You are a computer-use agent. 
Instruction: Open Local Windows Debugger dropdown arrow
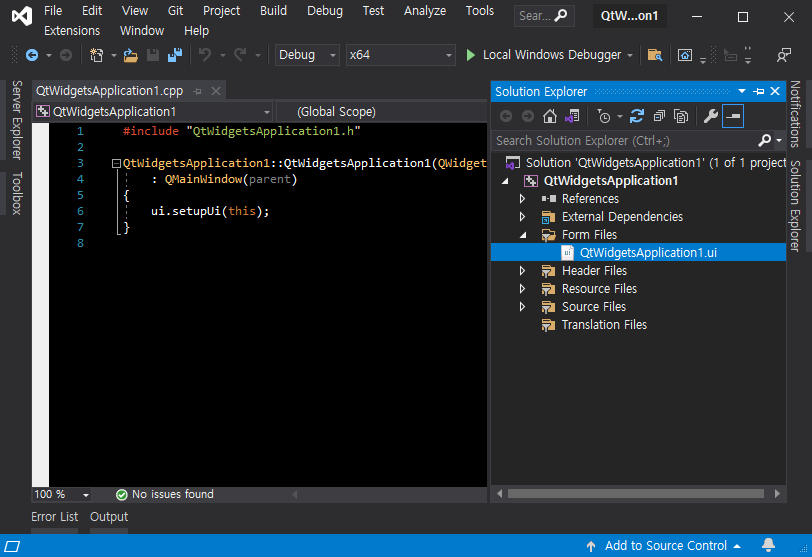point(630,55)
